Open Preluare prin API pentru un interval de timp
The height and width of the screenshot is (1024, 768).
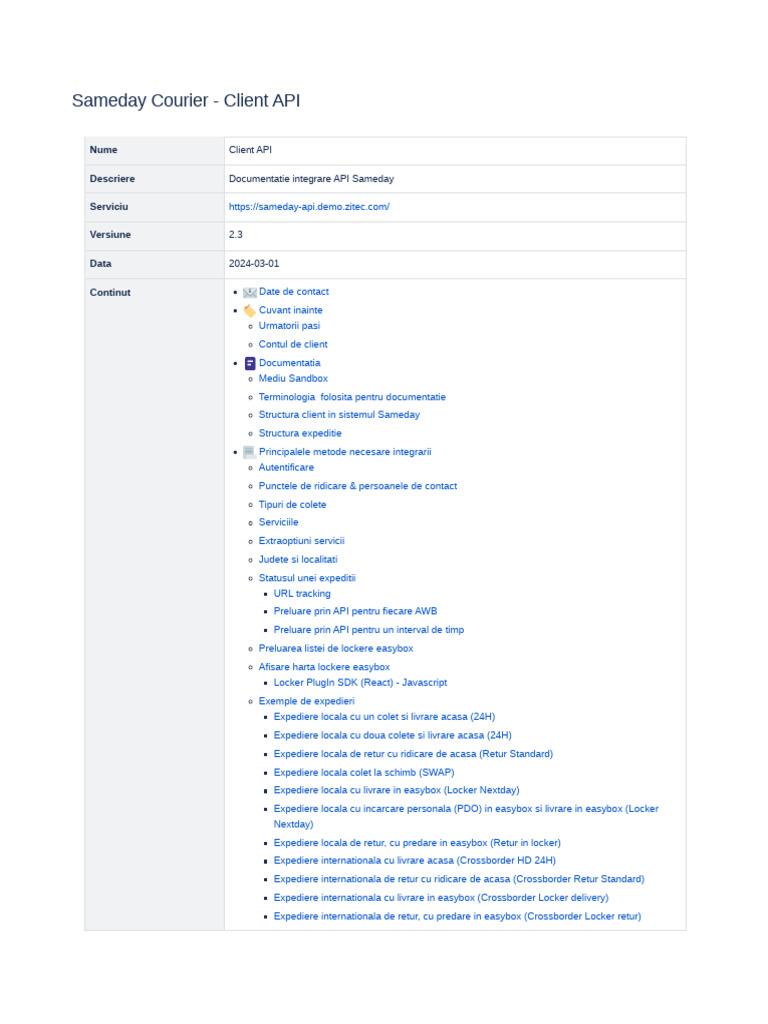pyautogui.click(x=369, y=630)
